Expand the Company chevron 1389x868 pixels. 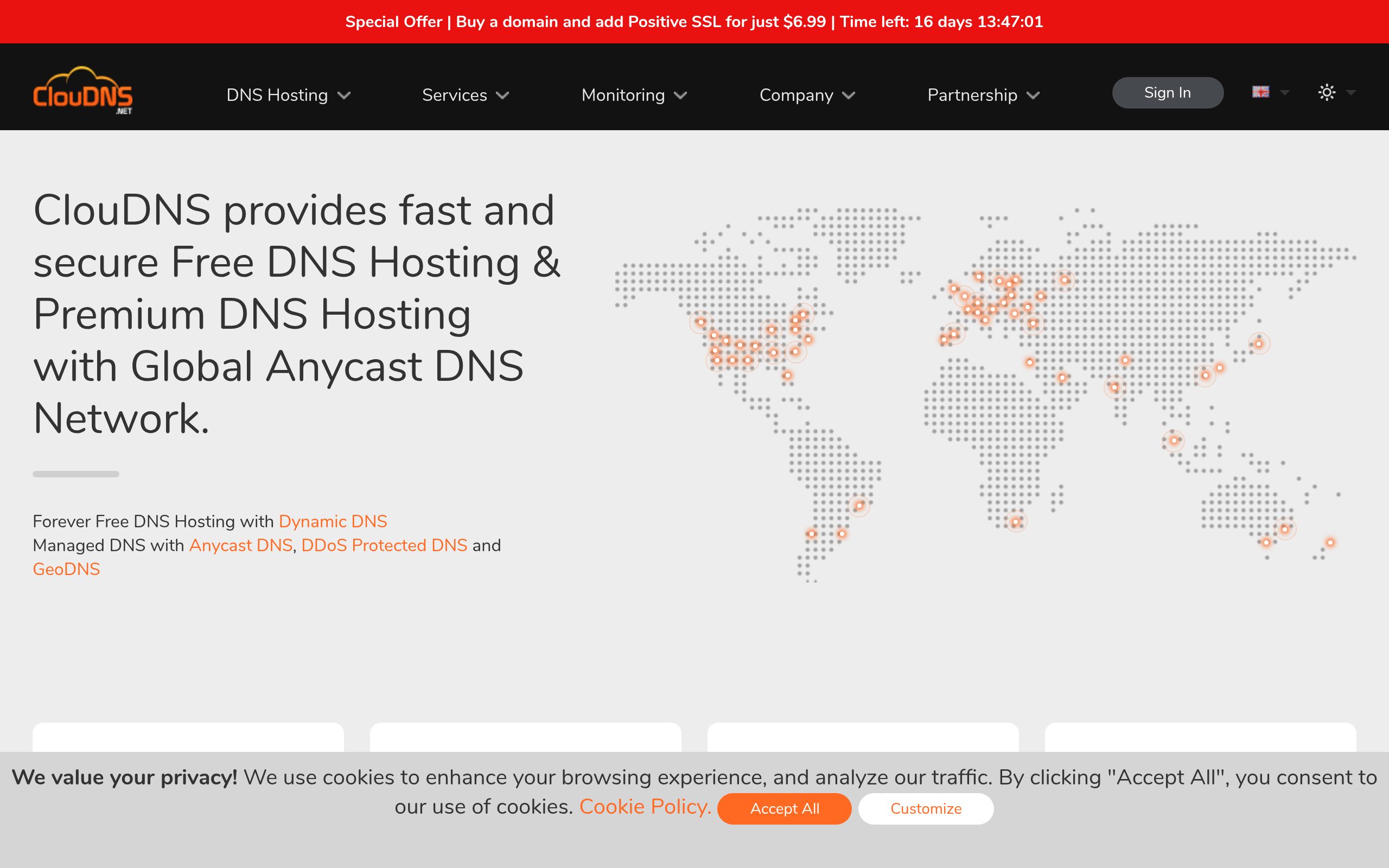pyautogui.click(x=849, y=95)
